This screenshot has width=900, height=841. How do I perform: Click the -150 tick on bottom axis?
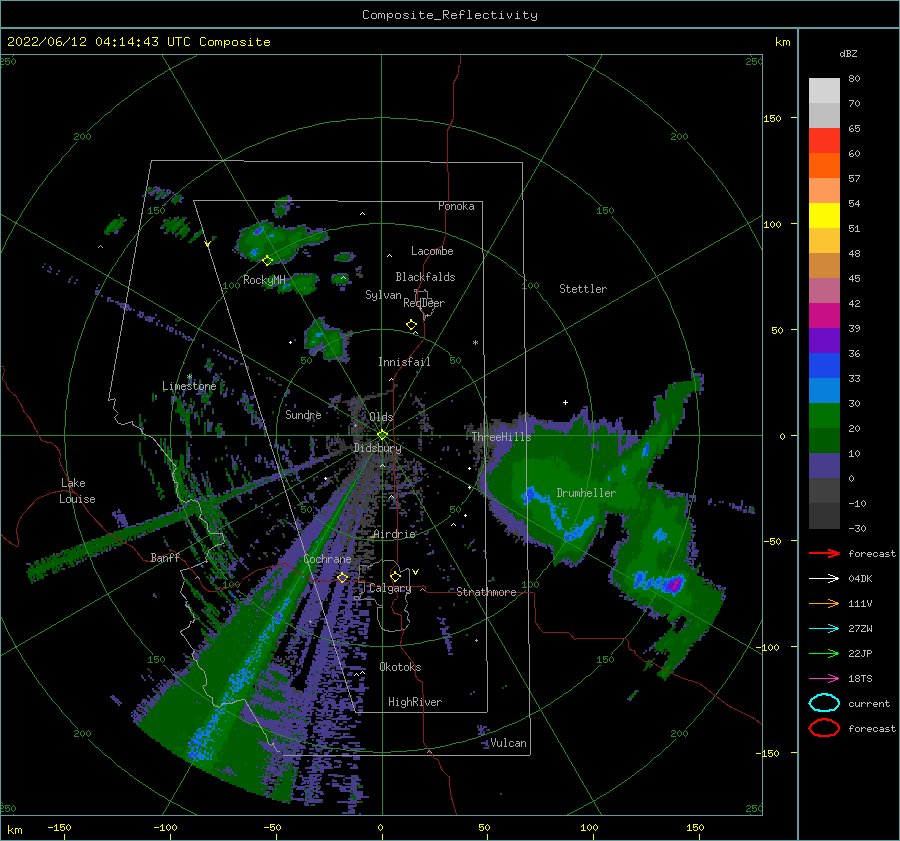[x=59, y=827]
